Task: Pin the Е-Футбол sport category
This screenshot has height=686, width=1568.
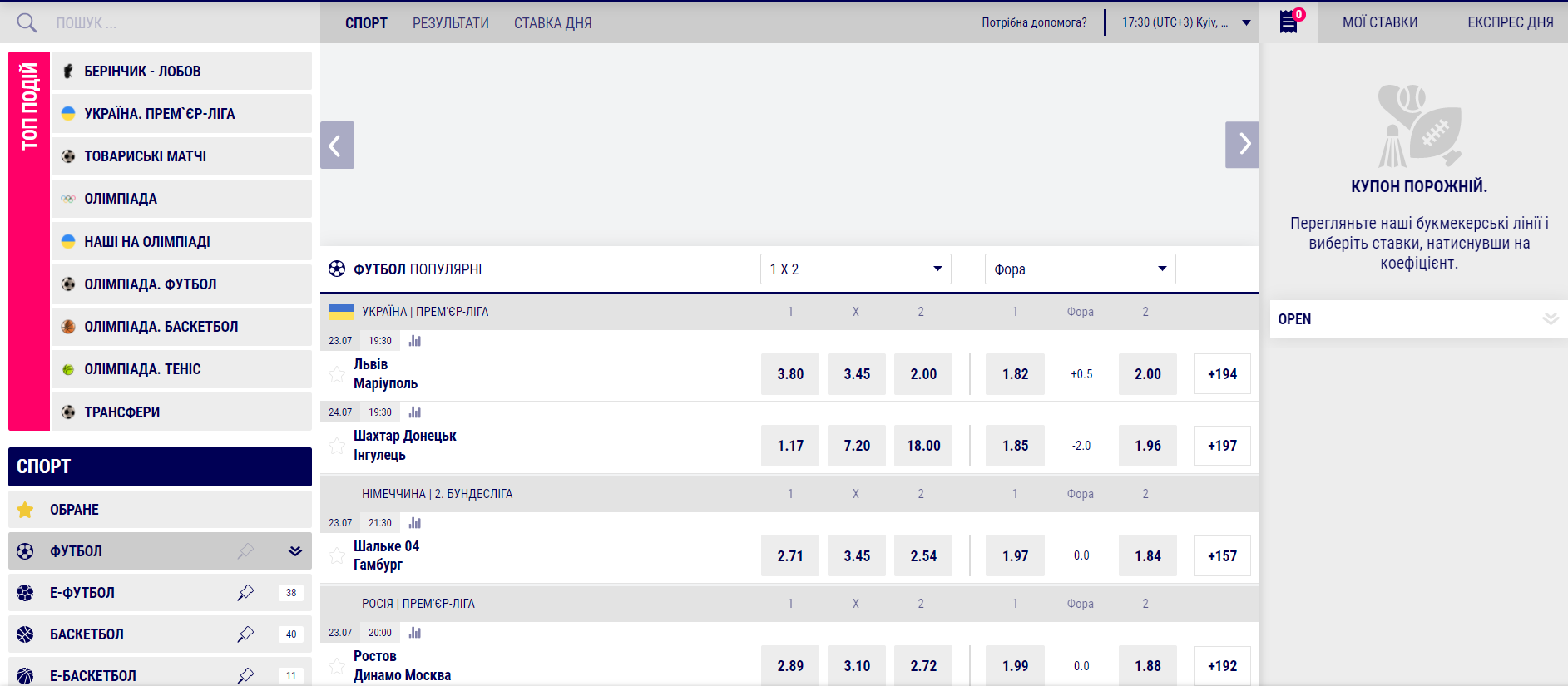Action: click(x=245, y=593)
